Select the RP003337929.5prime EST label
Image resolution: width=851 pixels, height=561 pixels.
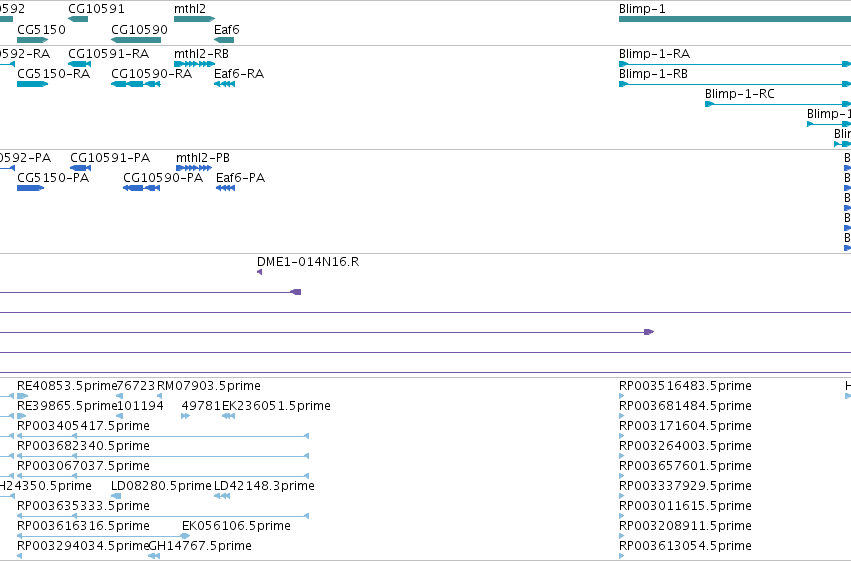[x=685, y=486]
